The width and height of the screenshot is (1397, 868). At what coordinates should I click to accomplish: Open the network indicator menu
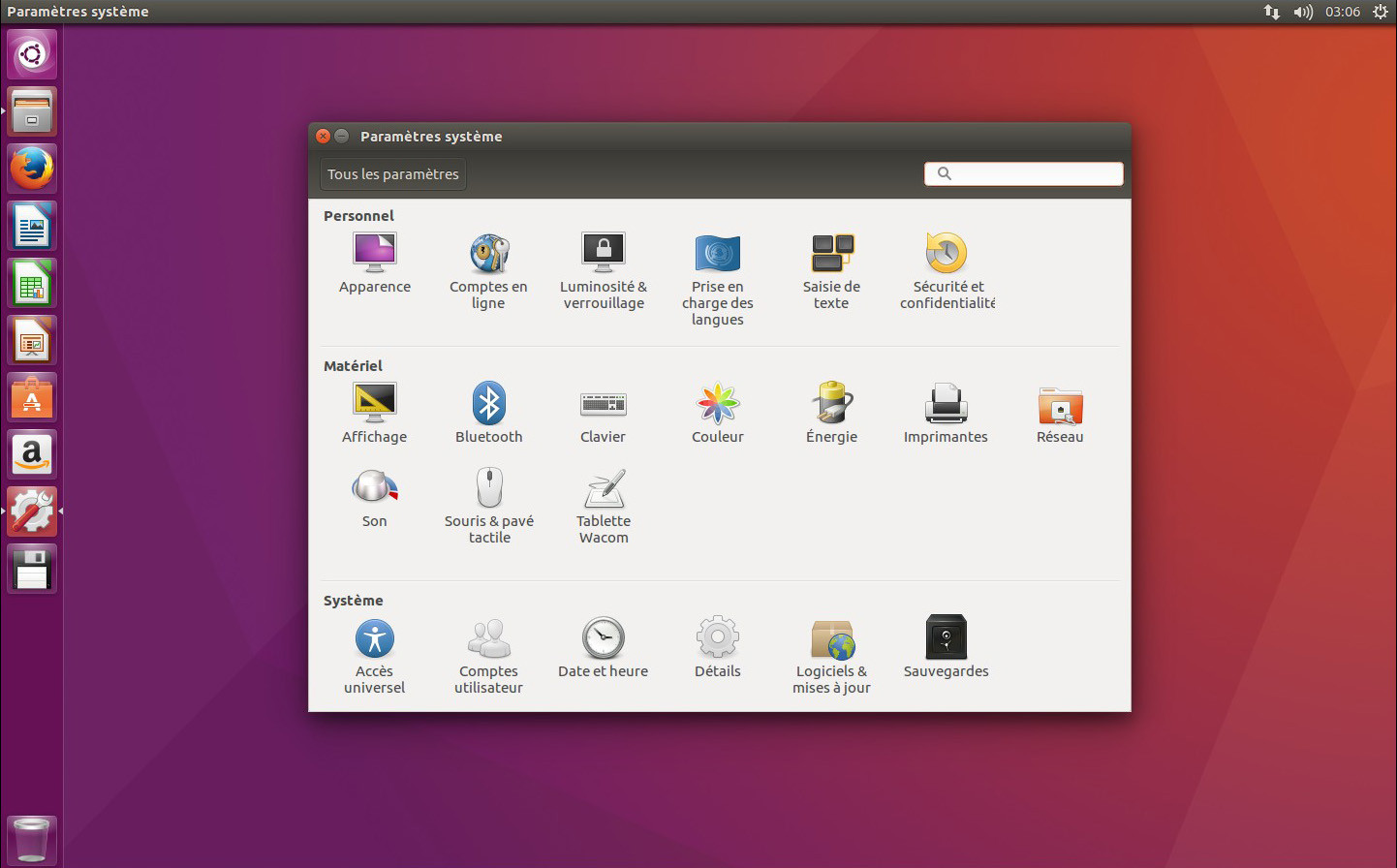[1272, 12]
